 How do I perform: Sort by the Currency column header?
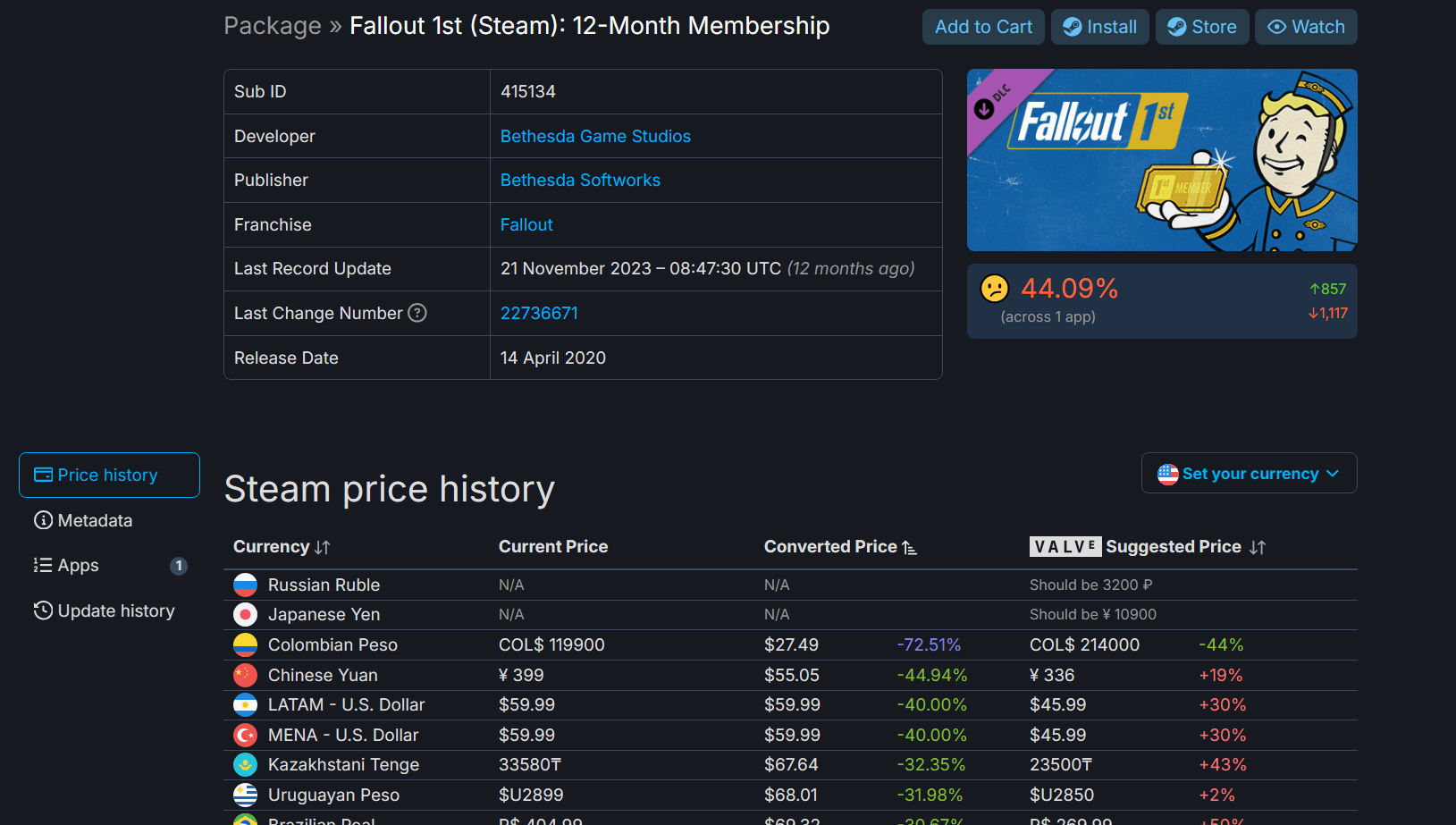[282, 546]
